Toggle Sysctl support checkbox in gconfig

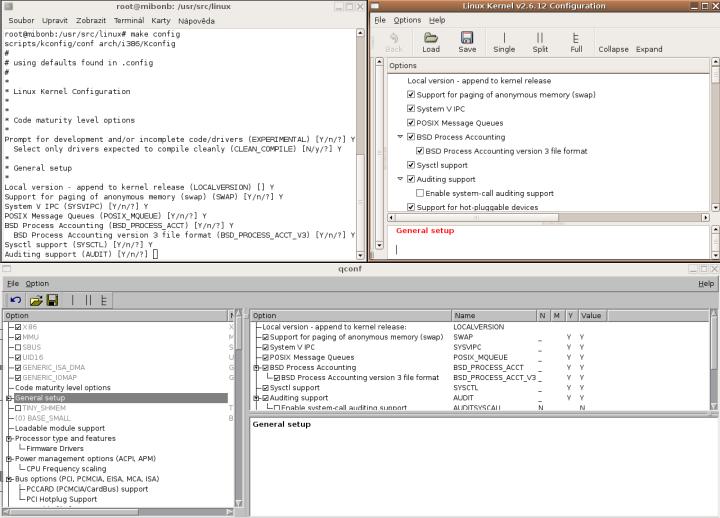(x=411, y=165)
